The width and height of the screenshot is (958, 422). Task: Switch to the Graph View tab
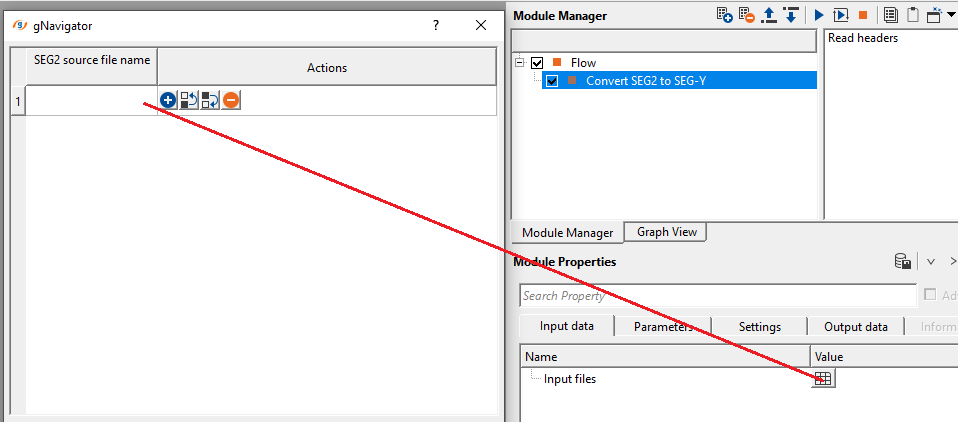666,232
